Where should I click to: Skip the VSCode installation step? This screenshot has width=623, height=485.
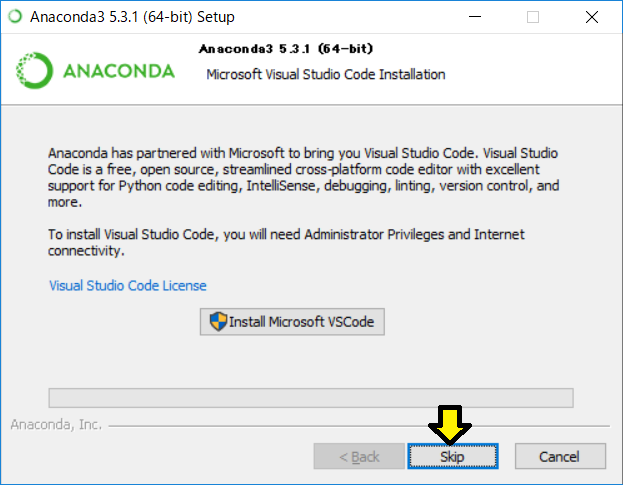(453, 456)
